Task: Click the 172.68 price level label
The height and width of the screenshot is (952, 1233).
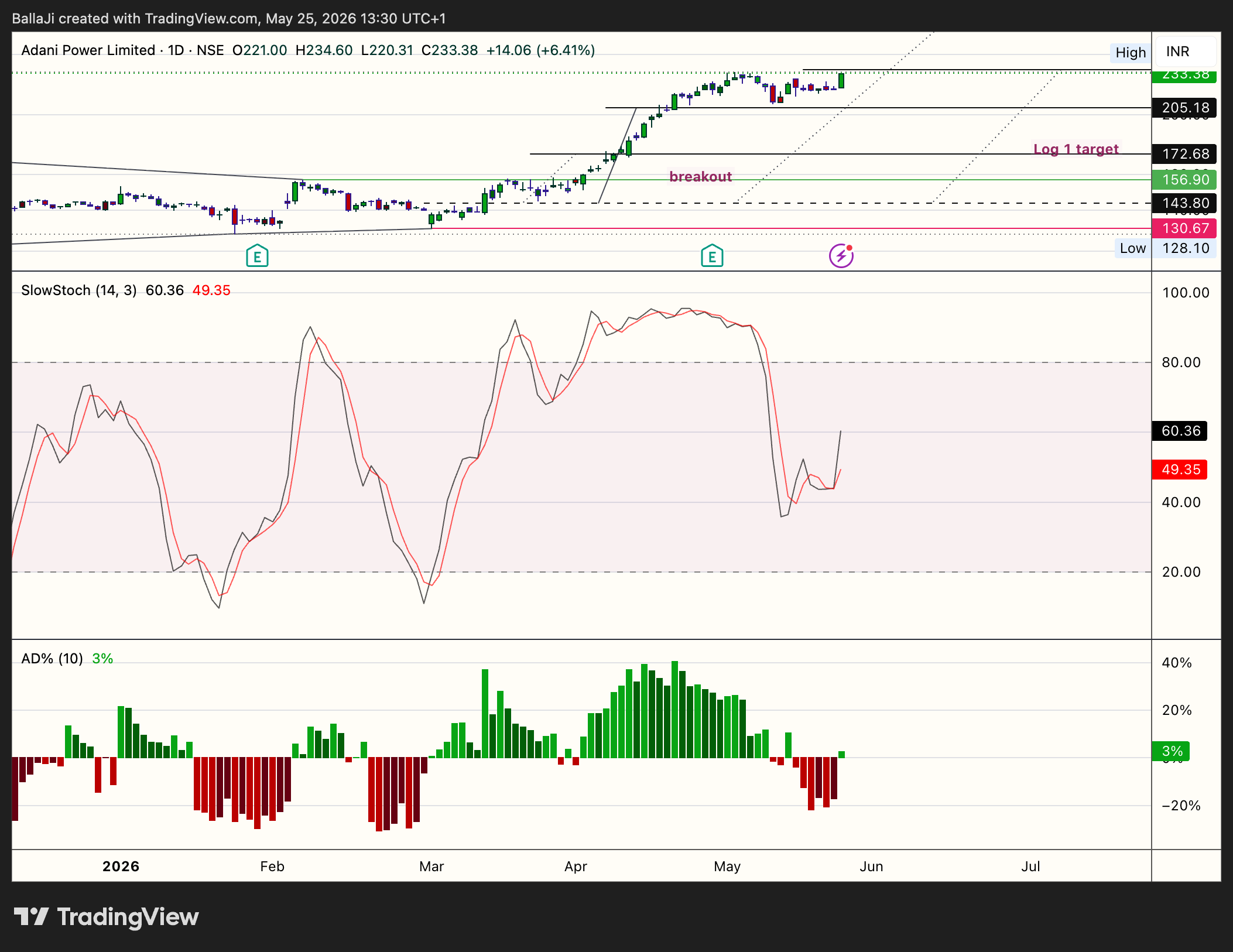Action: (1186, 154)
